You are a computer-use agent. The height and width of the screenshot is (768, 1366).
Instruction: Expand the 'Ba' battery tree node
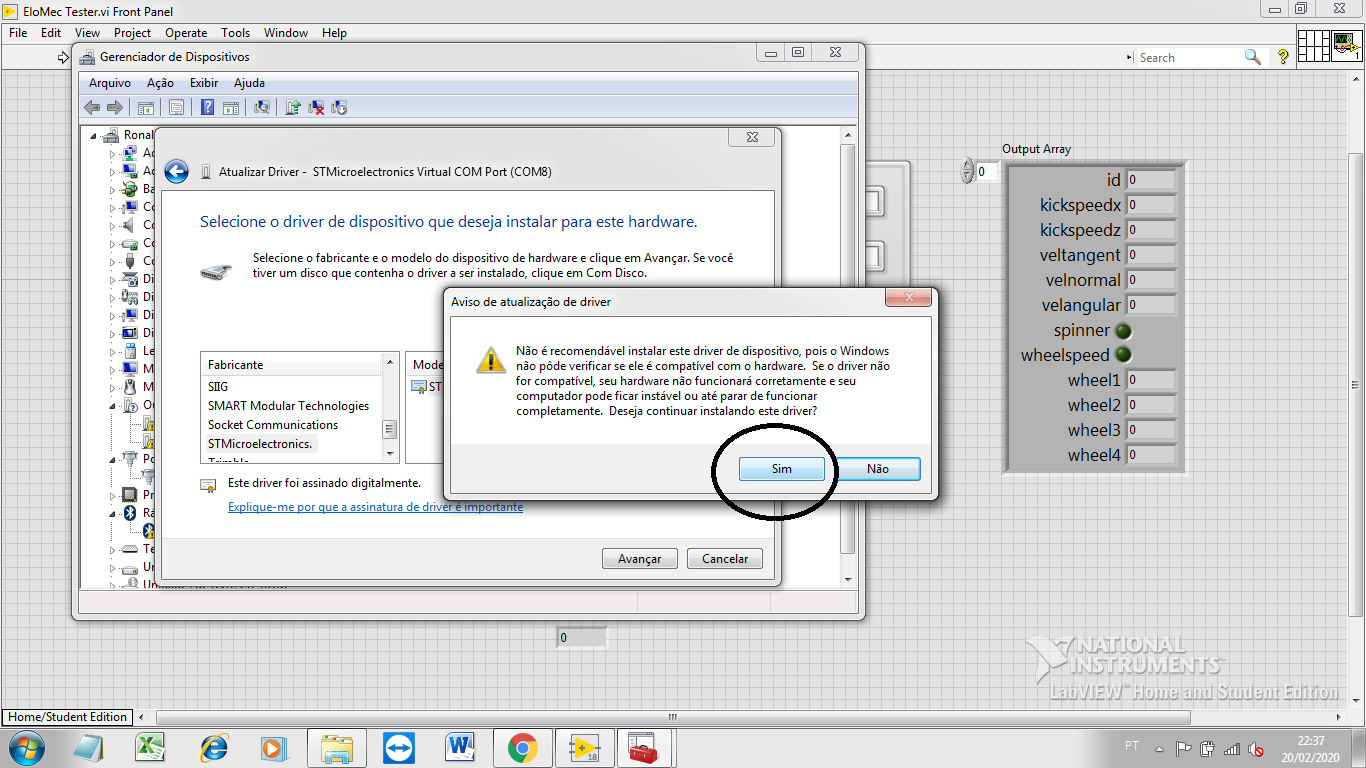[x=113, y=189]
